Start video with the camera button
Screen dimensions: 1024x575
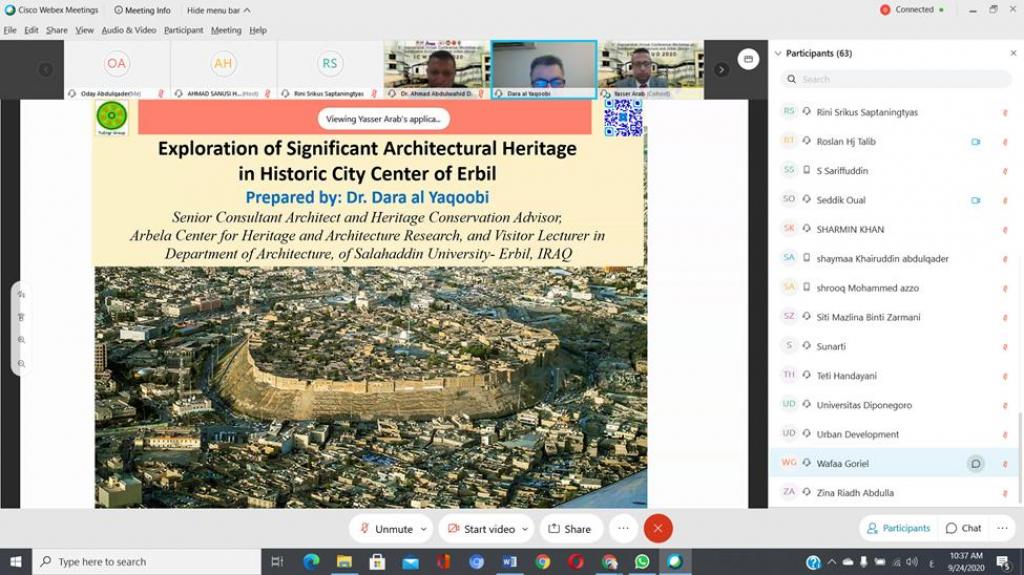click(481, 528)
